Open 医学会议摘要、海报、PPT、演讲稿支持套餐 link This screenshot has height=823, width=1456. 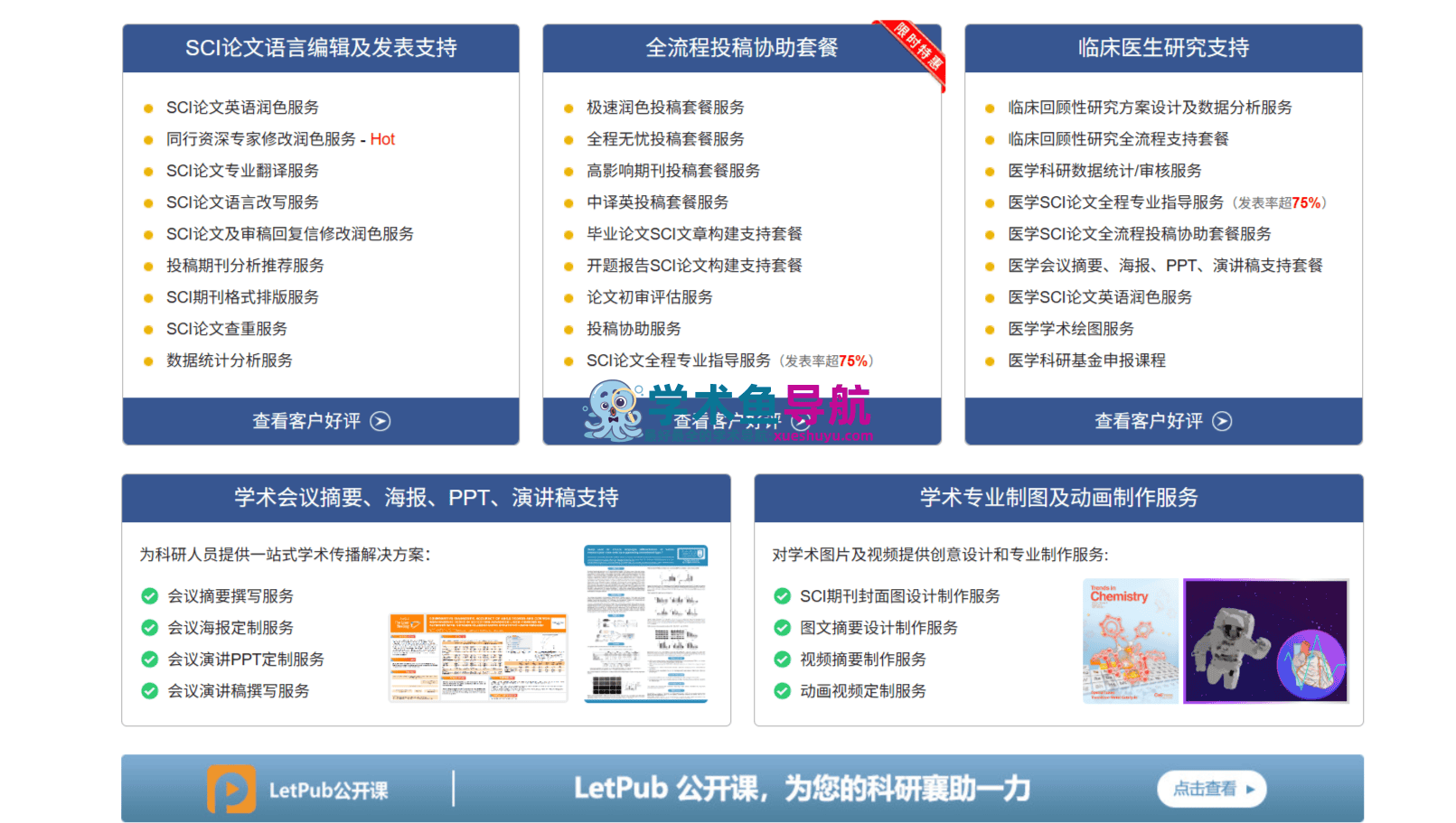coord(1165,266)
